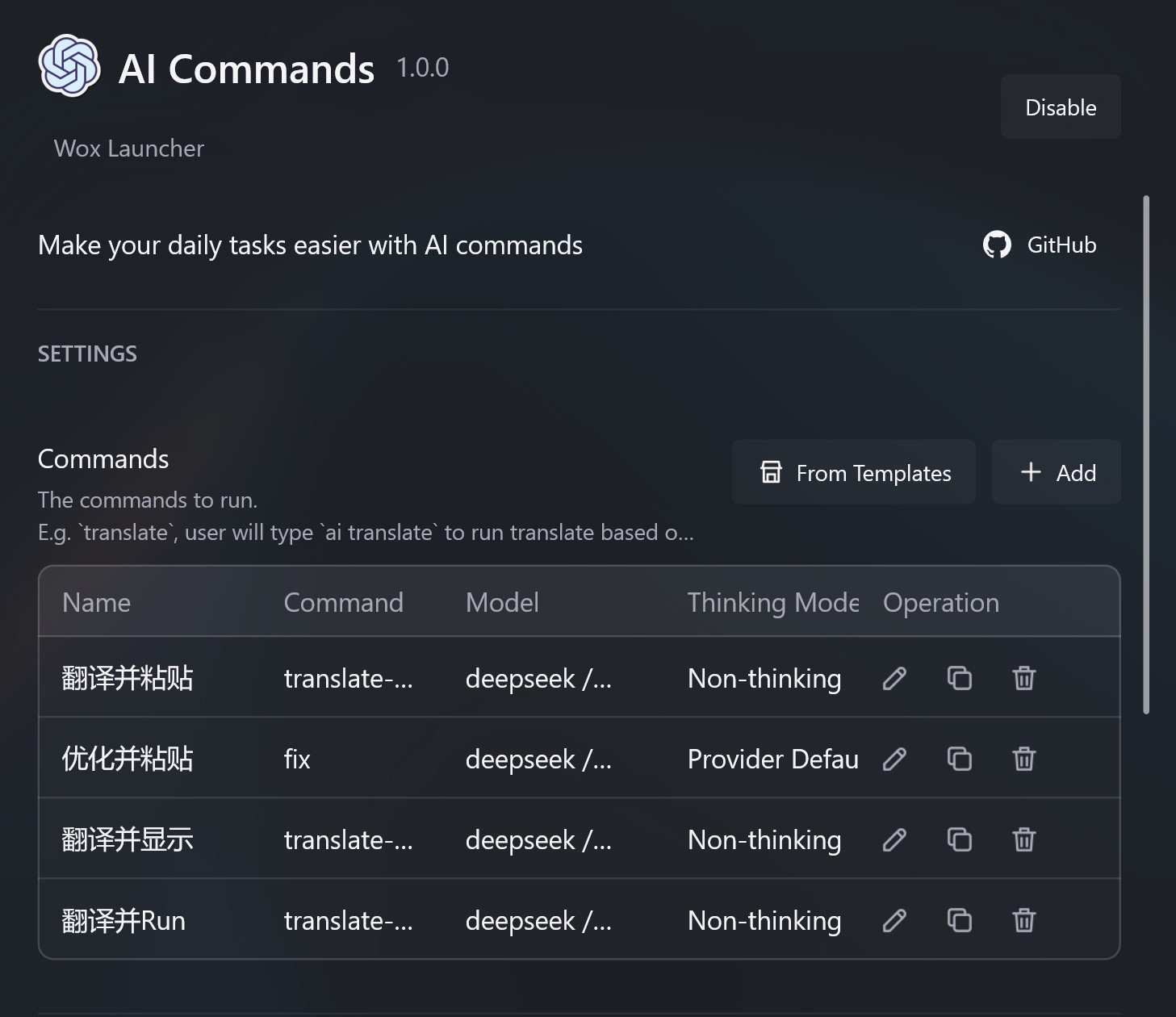Screen dimensions: 1176x1017
Task: Add a new command
Action: 1057,472
